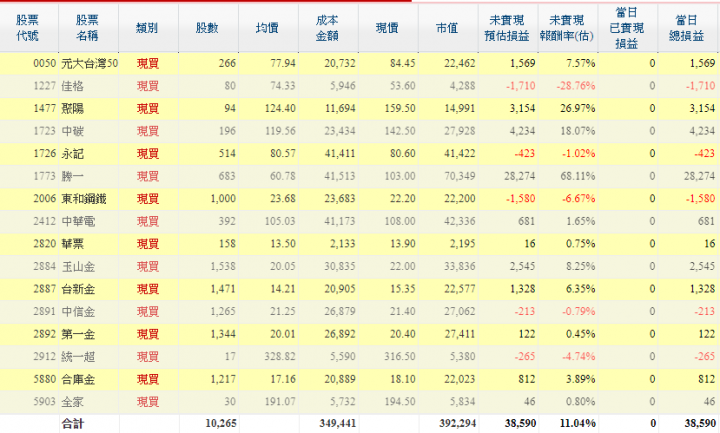Screen dimensions: 720x433
Task: Click 聚陽 market value 14,991
Action: (x=460, y=108)
